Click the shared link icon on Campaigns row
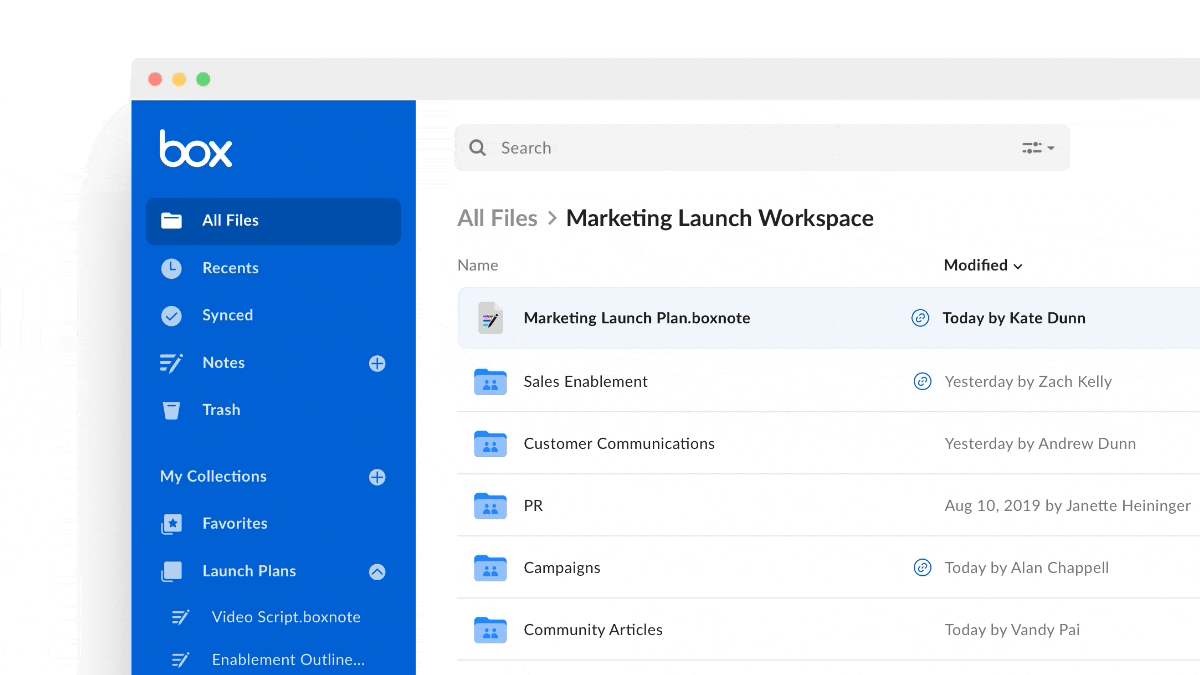Viewport: 1200px width, 675px height. click(x=921, y=567)
